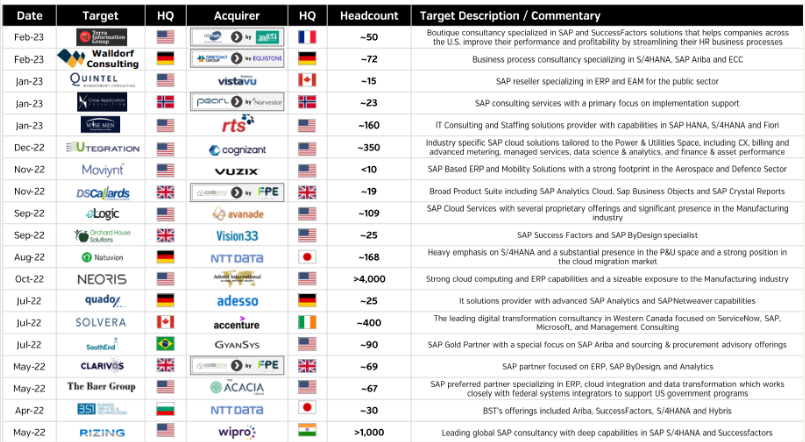The image size is (805, 442).
Task: Click the Canadian flag beside vistavu
Action: point(307,80)
